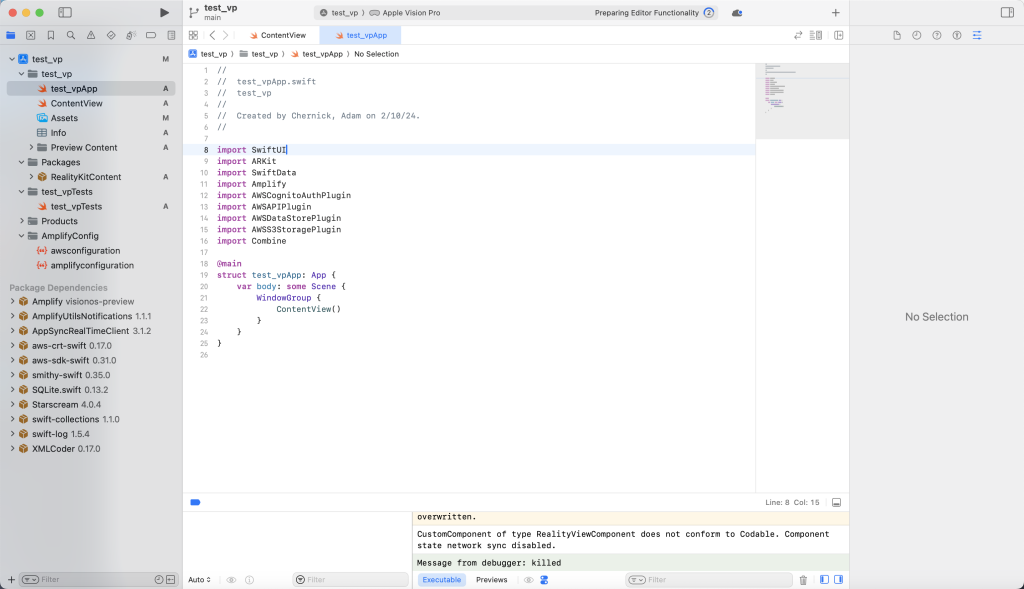
Task: Enable code review mode with the arrows icon
Action: pyautogui.click(x=797, y=34)
